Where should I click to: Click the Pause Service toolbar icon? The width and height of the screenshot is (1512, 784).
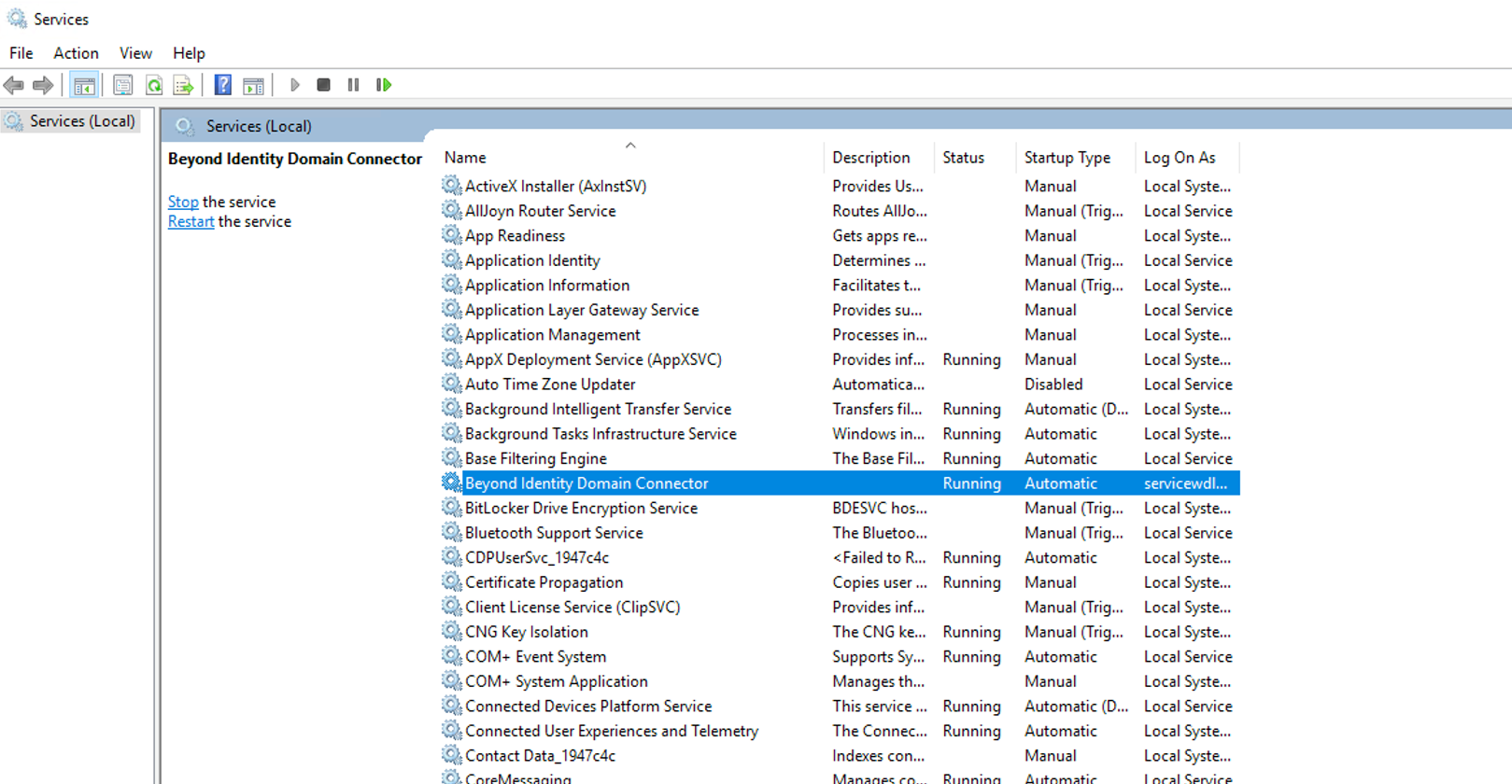point(353,85)
